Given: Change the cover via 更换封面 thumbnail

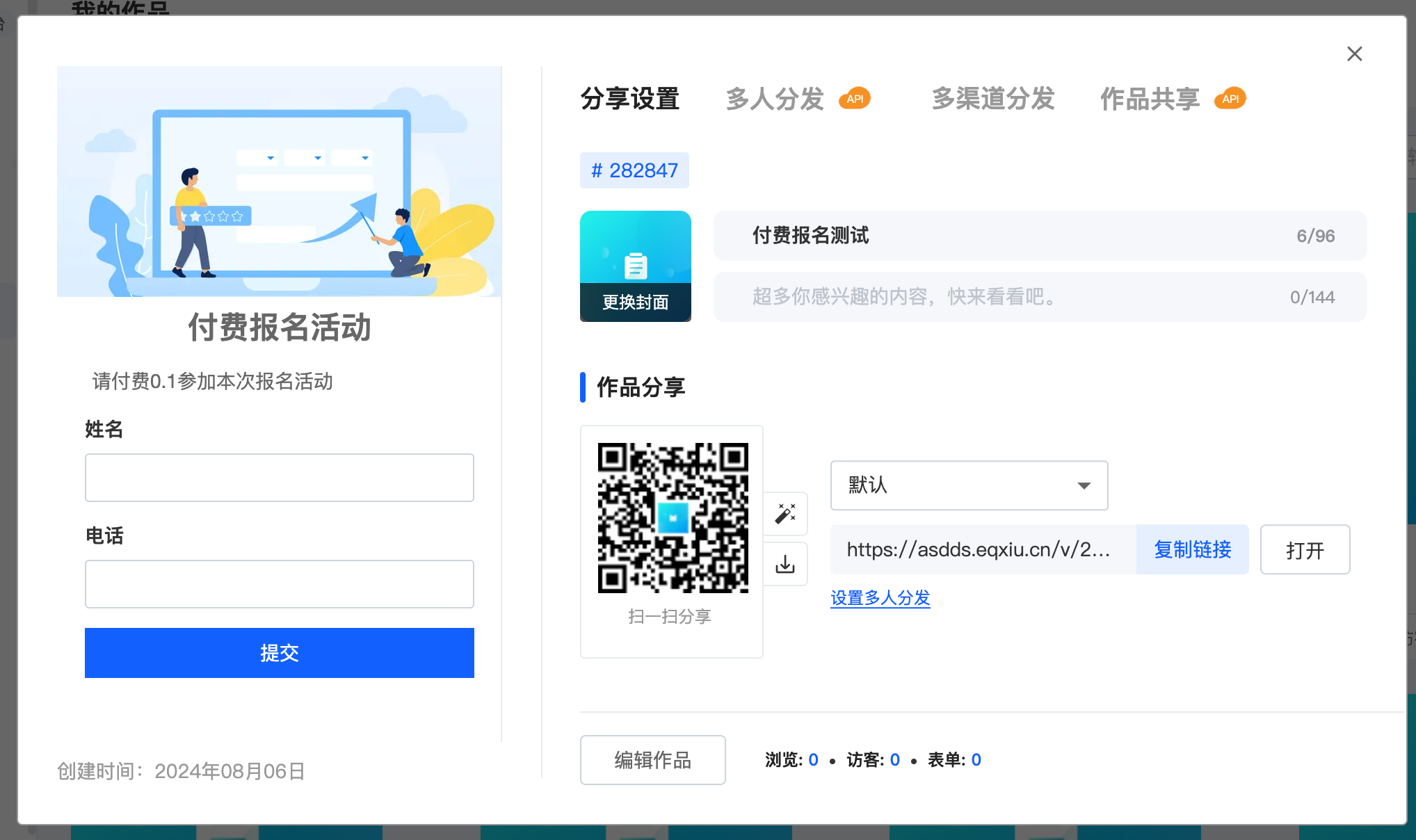Looking at the screenshot, I should 636,266.
